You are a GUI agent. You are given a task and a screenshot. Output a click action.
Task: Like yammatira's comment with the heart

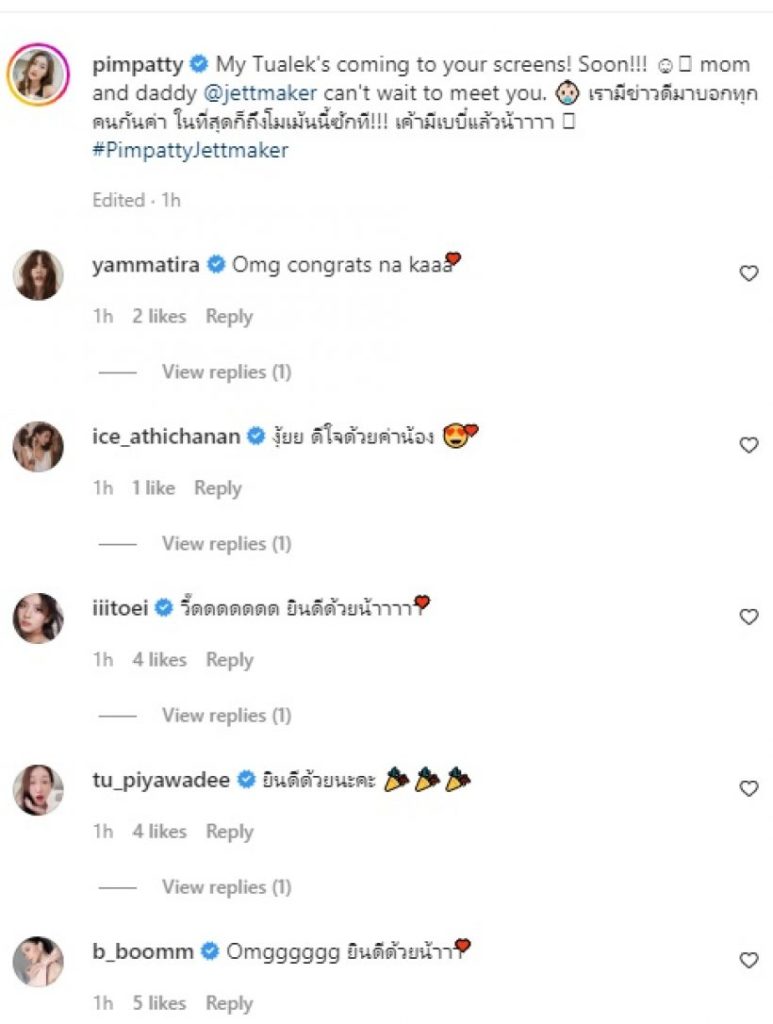pos(749,273)
